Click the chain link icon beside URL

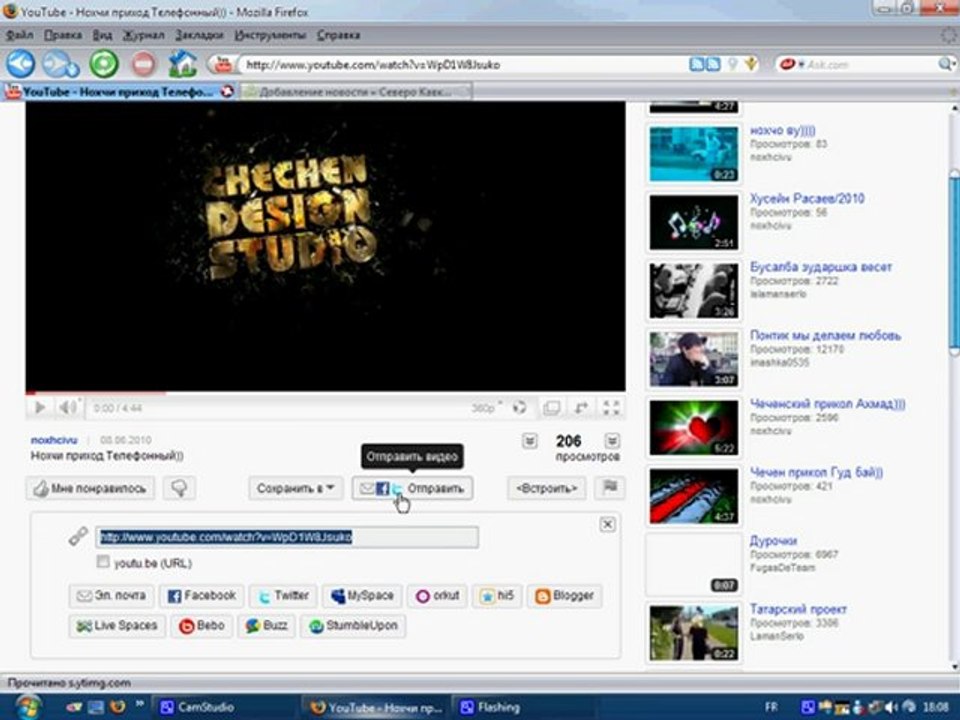click(78, 536)
